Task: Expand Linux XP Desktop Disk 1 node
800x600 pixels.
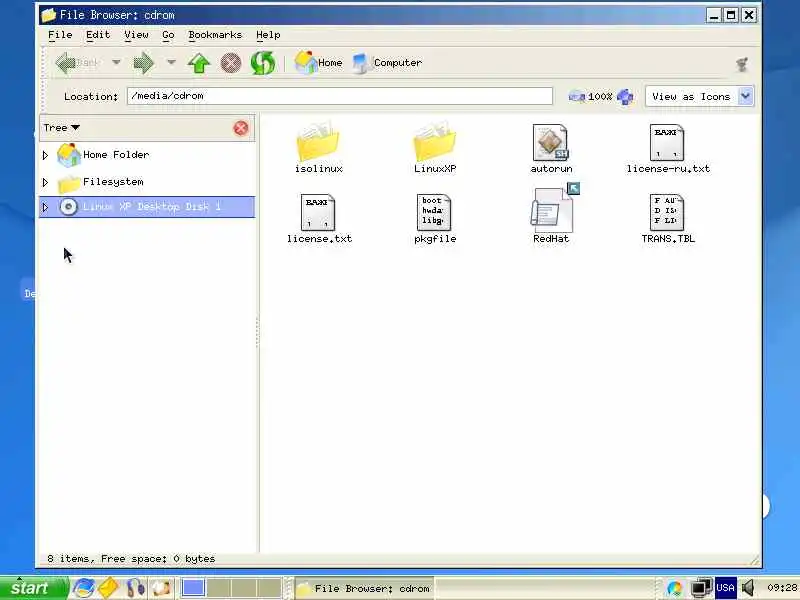Action: point(45,207)
